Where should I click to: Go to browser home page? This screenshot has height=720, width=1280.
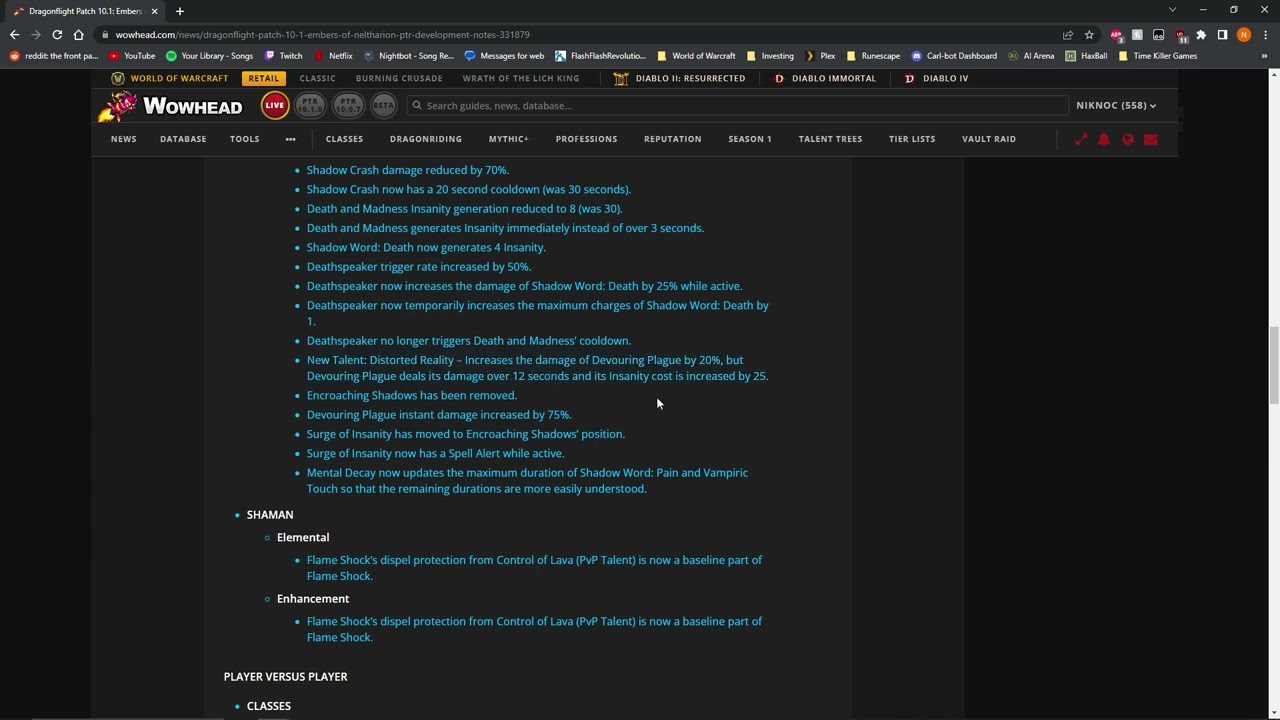(79, 34)
